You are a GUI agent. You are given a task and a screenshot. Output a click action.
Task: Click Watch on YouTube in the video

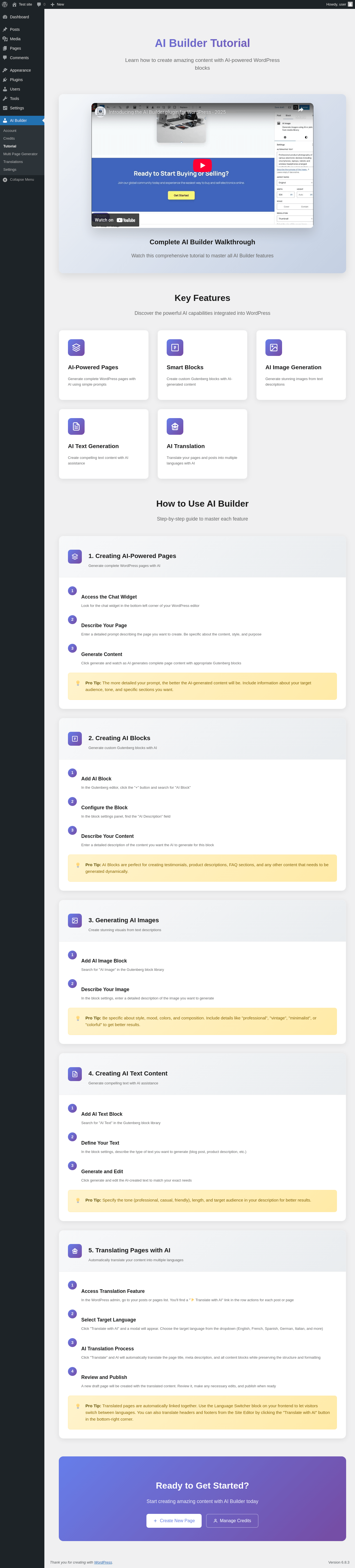115,220
